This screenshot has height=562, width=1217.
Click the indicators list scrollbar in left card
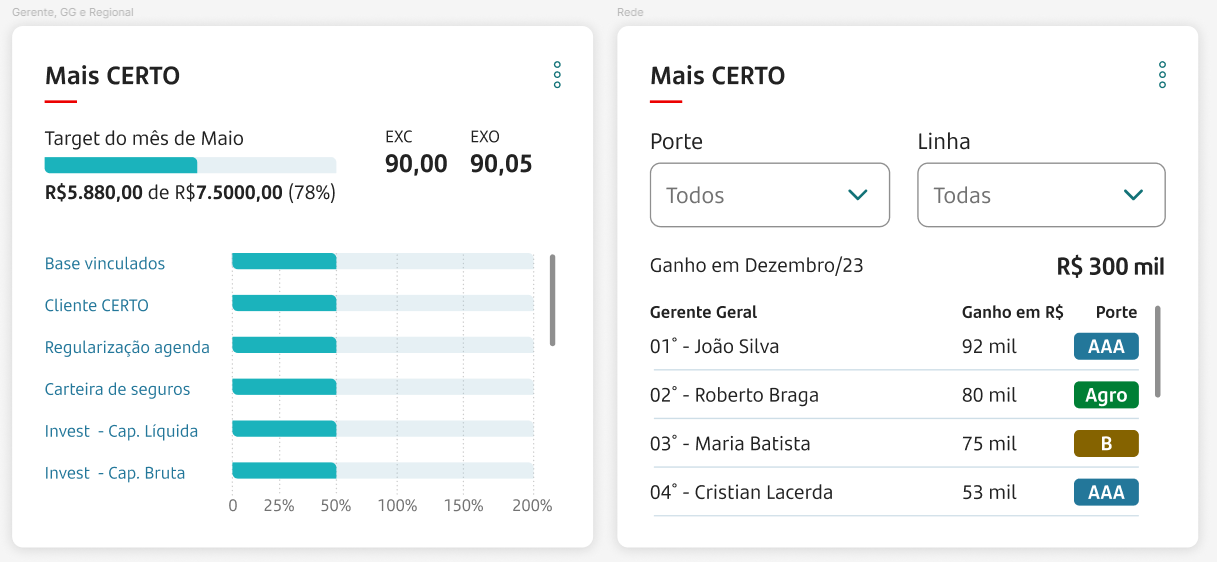553,300
